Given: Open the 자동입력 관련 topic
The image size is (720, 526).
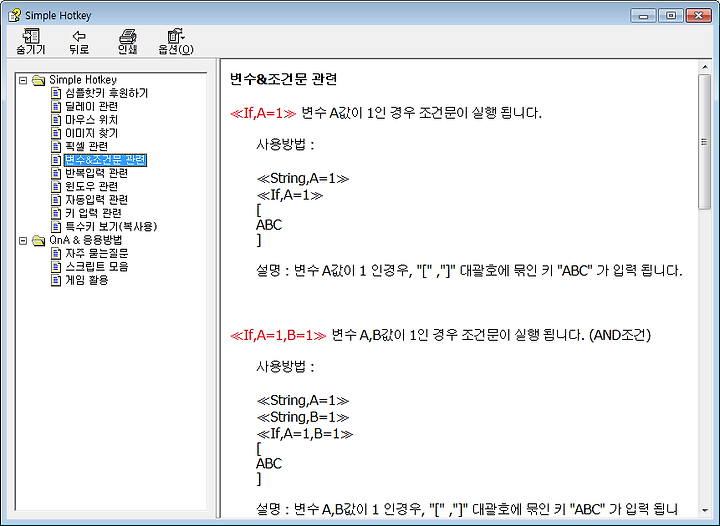Looking at the screenshot, I should tap(96, 200).
